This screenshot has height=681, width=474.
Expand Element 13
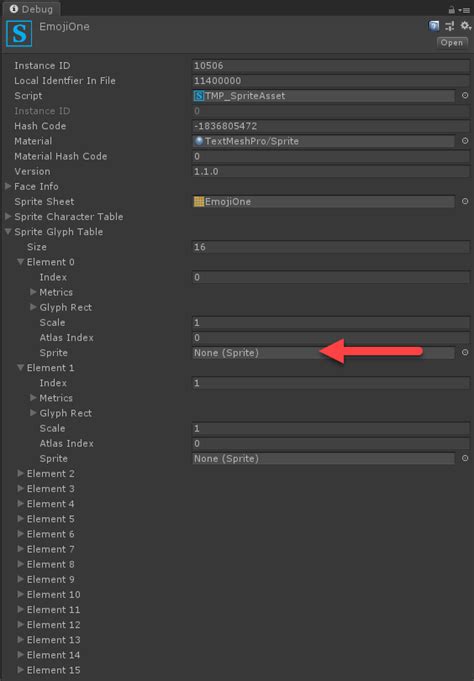pyautogui.click(x=20, y=640)
